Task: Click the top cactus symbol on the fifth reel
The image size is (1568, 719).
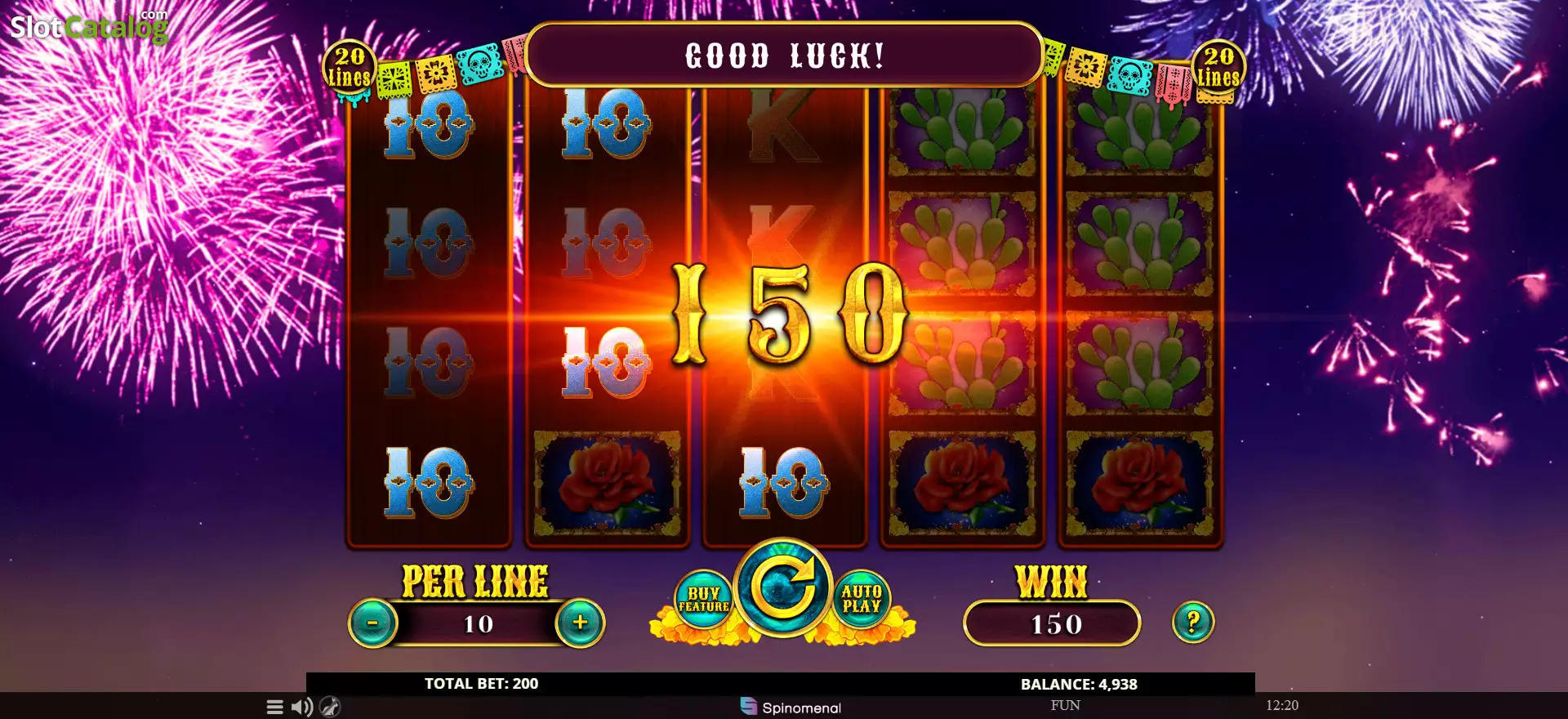Action: 1139,131
